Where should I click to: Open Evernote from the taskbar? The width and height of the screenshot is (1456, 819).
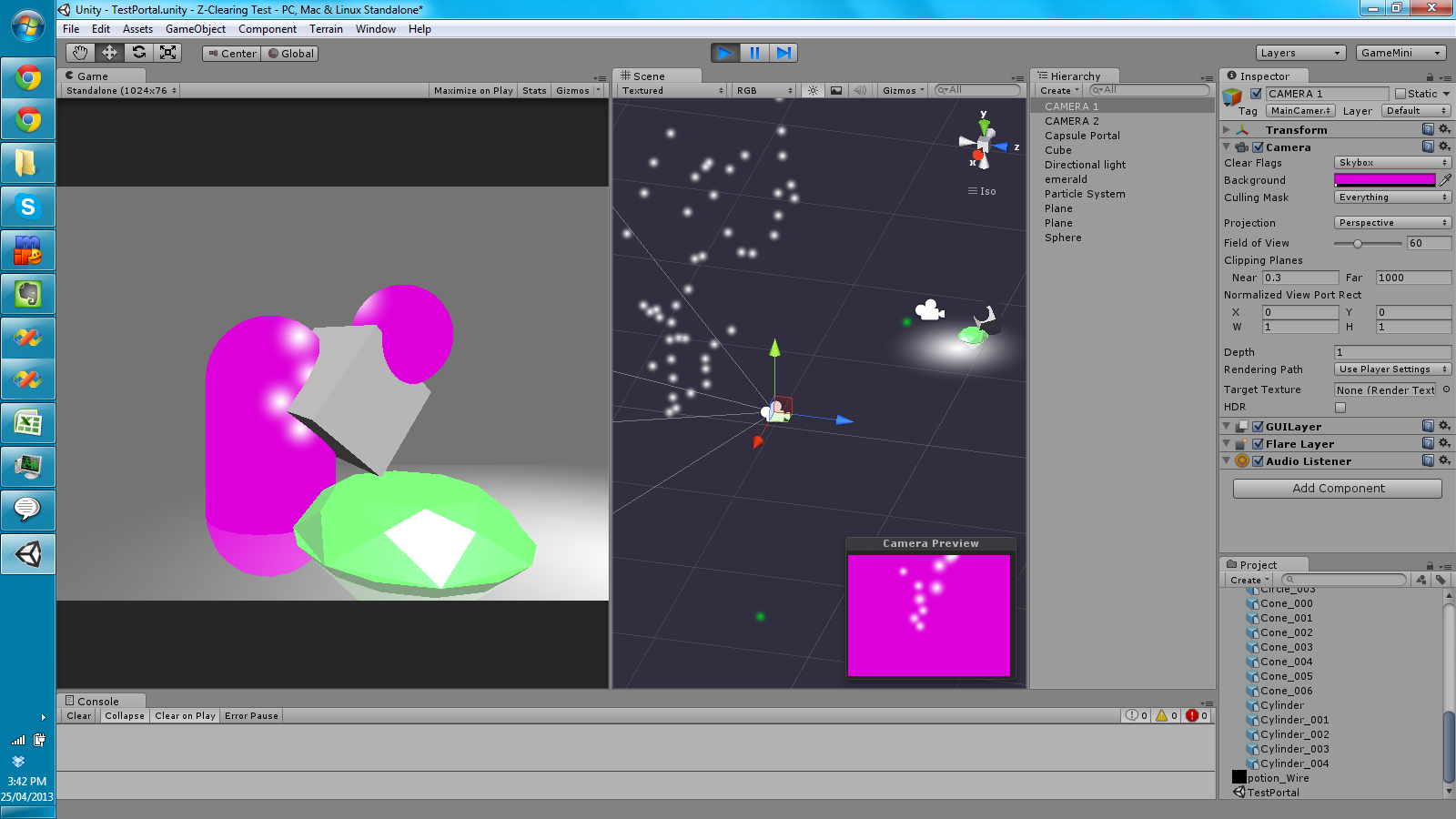pyautogui.click(x=28, y=294)
